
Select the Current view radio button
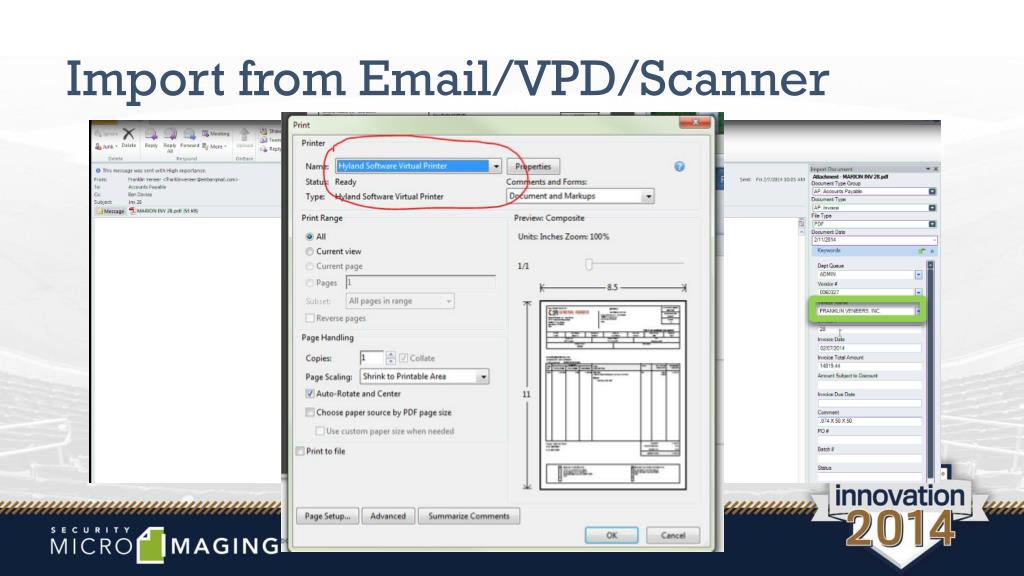310,251
